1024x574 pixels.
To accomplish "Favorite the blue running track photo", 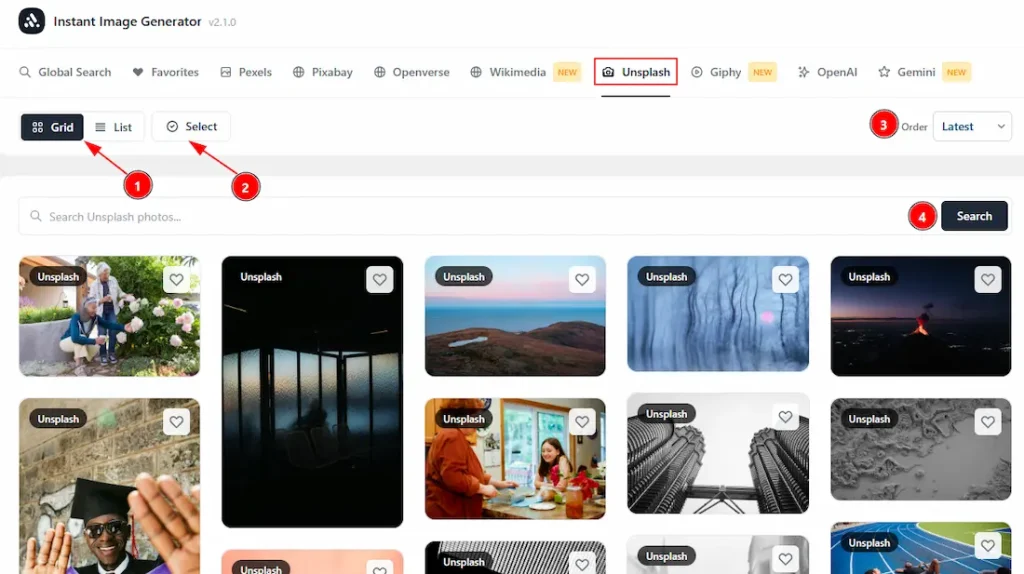I will (x=987, y=545).
